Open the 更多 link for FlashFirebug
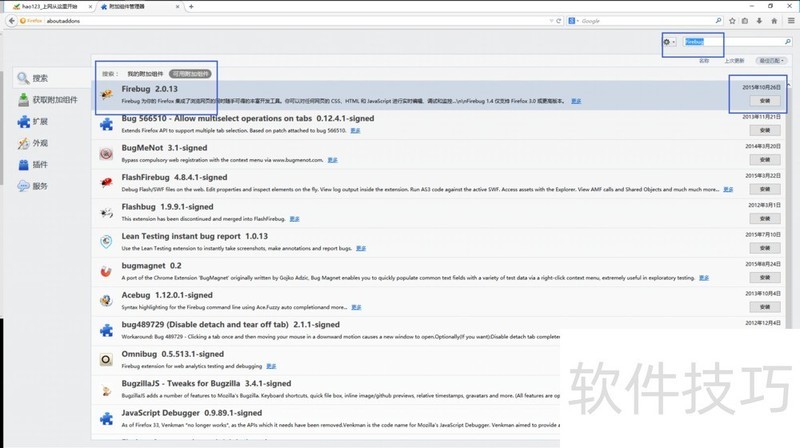 [x=728, y=189]
